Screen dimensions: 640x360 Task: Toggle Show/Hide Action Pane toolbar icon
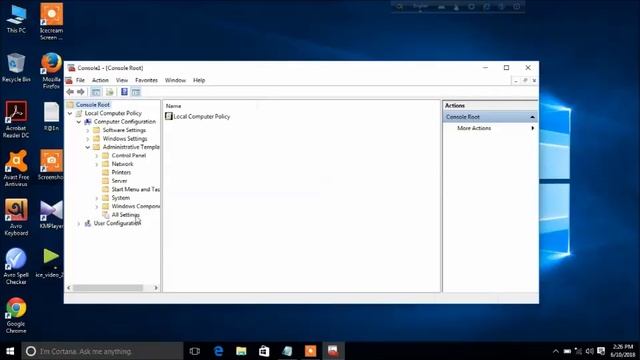(136, 92)
